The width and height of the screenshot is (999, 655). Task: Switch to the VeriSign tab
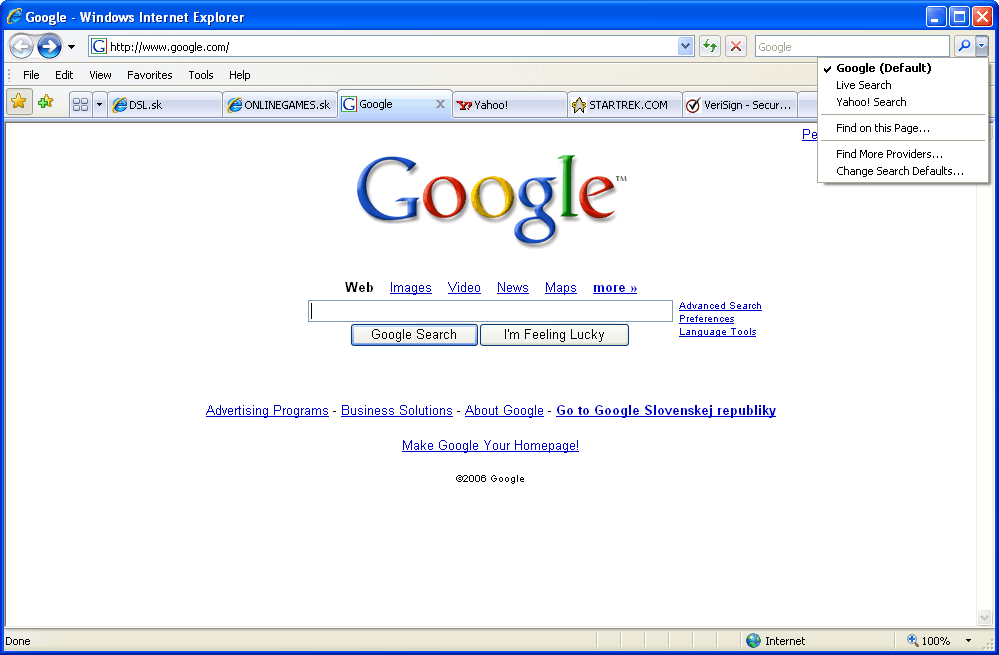coord(740,105)
